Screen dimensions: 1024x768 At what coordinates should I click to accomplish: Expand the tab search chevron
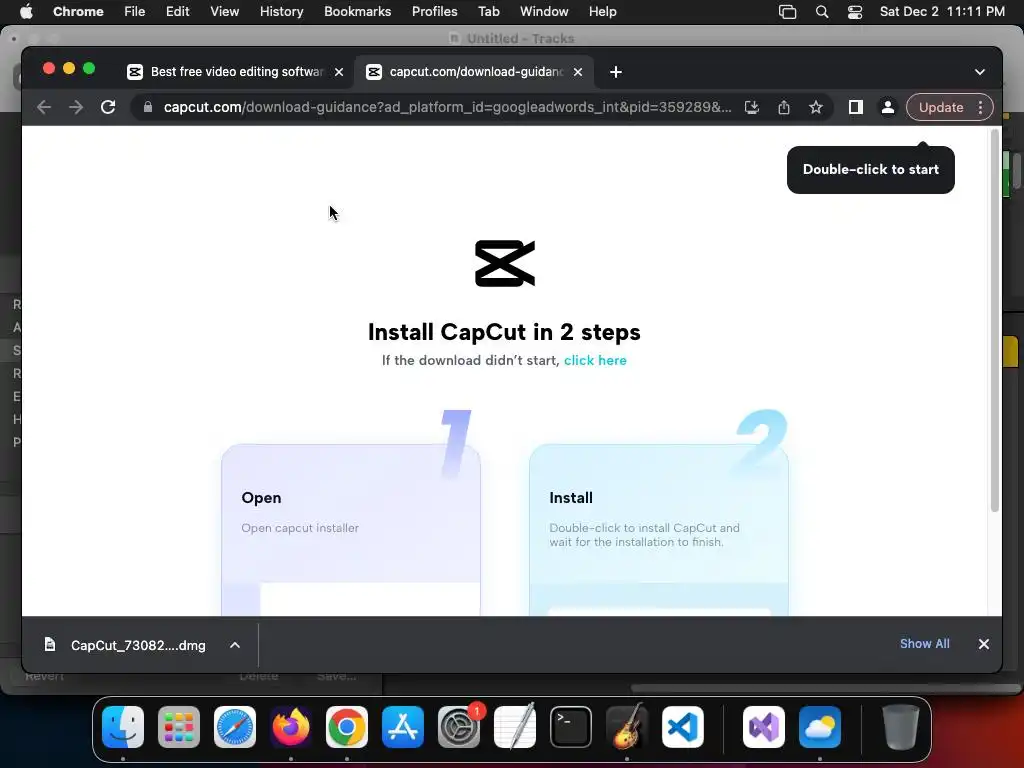tap(980, 72)
